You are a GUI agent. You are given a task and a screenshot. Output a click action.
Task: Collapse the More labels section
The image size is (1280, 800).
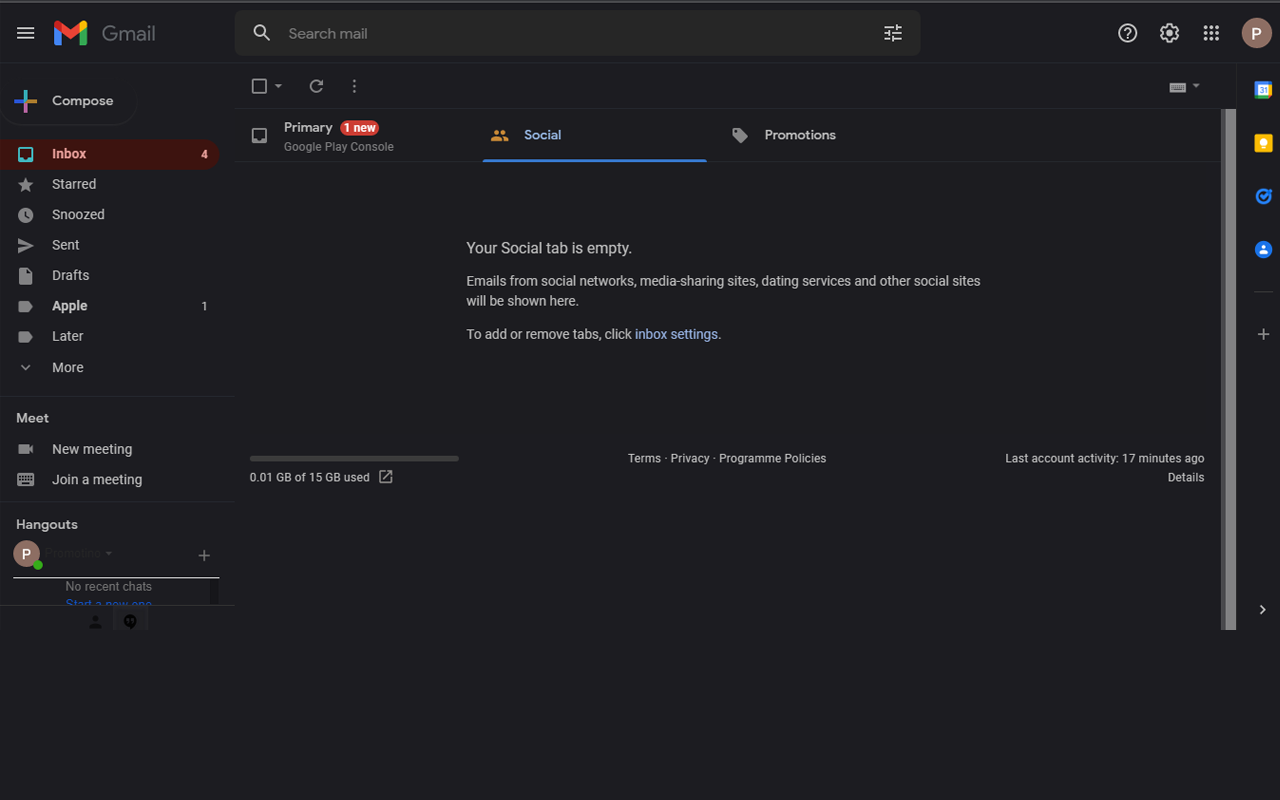pos(26,367)
